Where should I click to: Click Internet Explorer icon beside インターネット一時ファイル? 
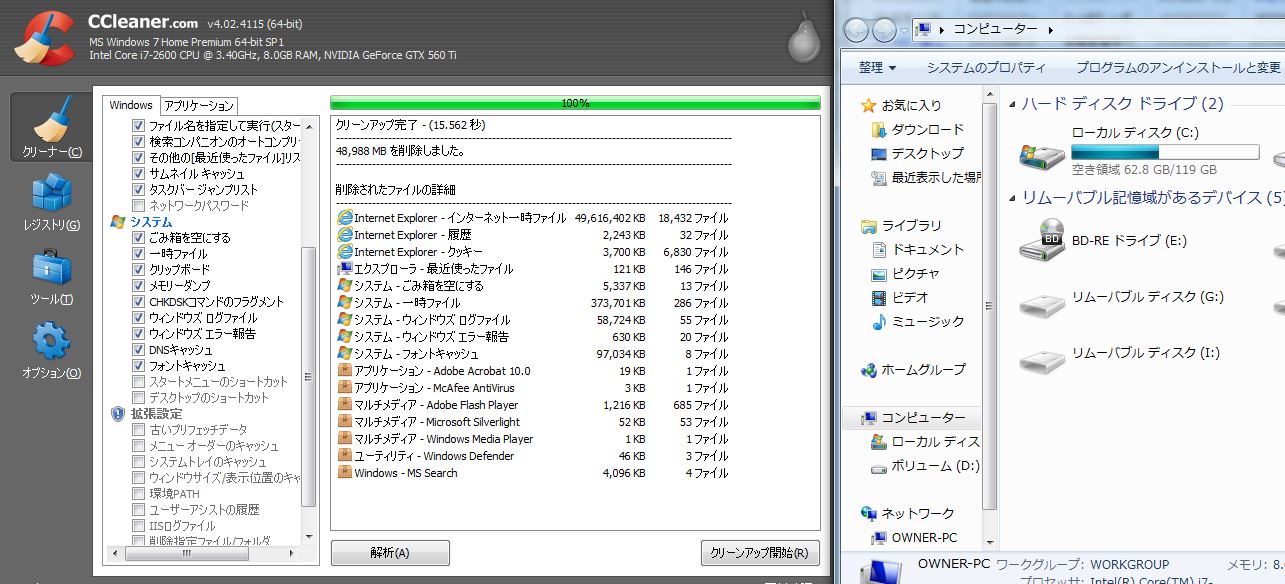click(x=345, y=217)
